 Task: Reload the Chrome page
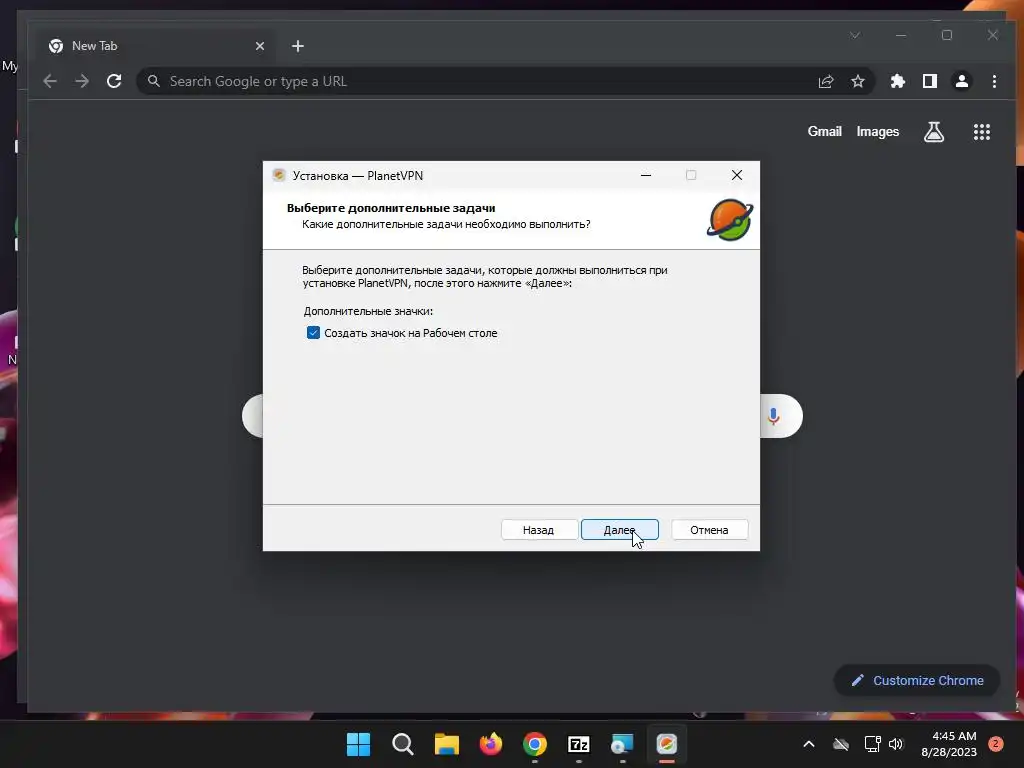[x=114, y=81]
